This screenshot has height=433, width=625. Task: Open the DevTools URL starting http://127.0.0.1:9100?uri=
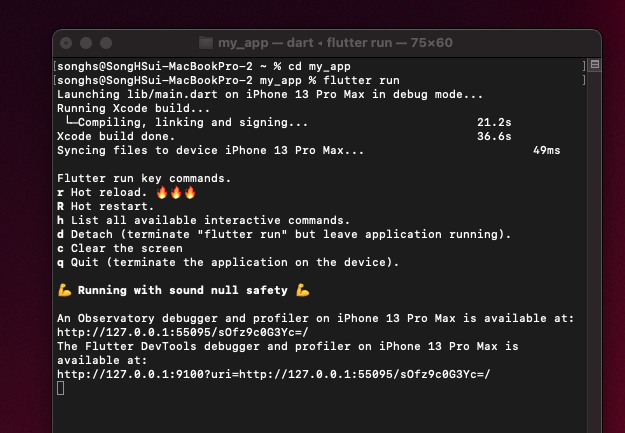[x=273, y=374]
